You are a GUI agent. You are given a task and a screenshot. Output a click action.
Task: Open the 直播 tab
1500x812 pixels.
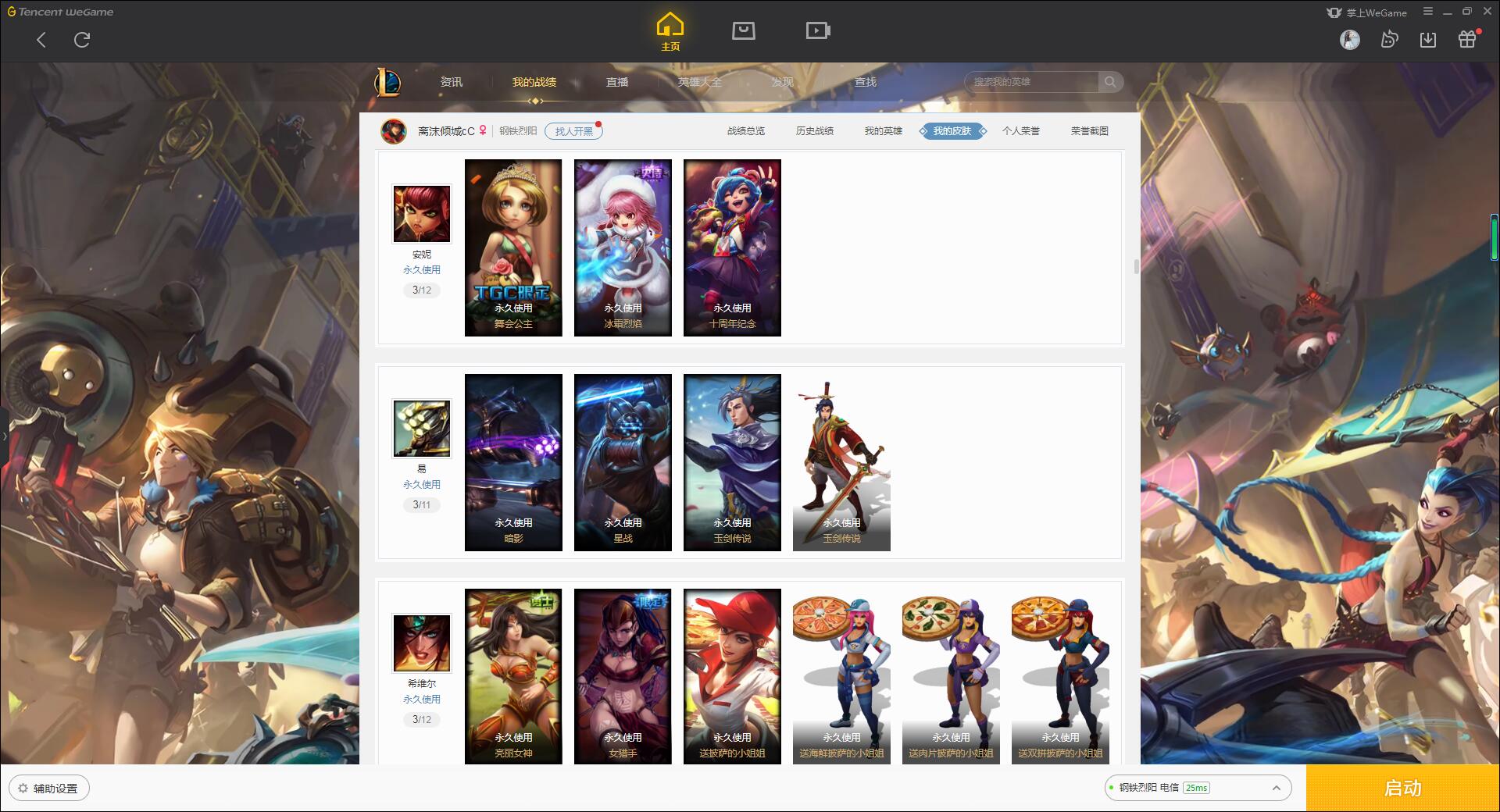617,82
